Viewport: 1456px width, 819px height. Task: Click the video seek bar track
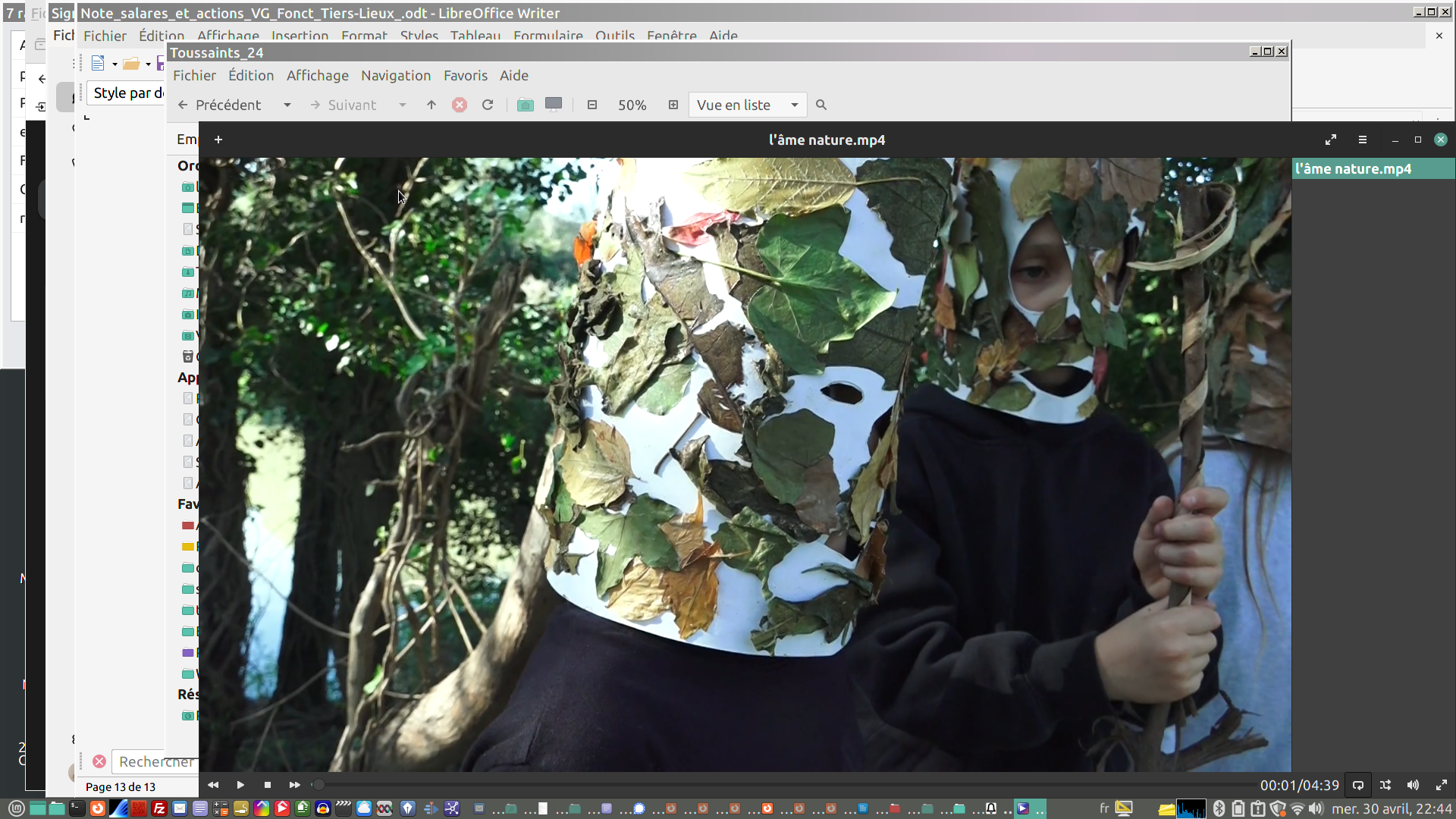758,785
